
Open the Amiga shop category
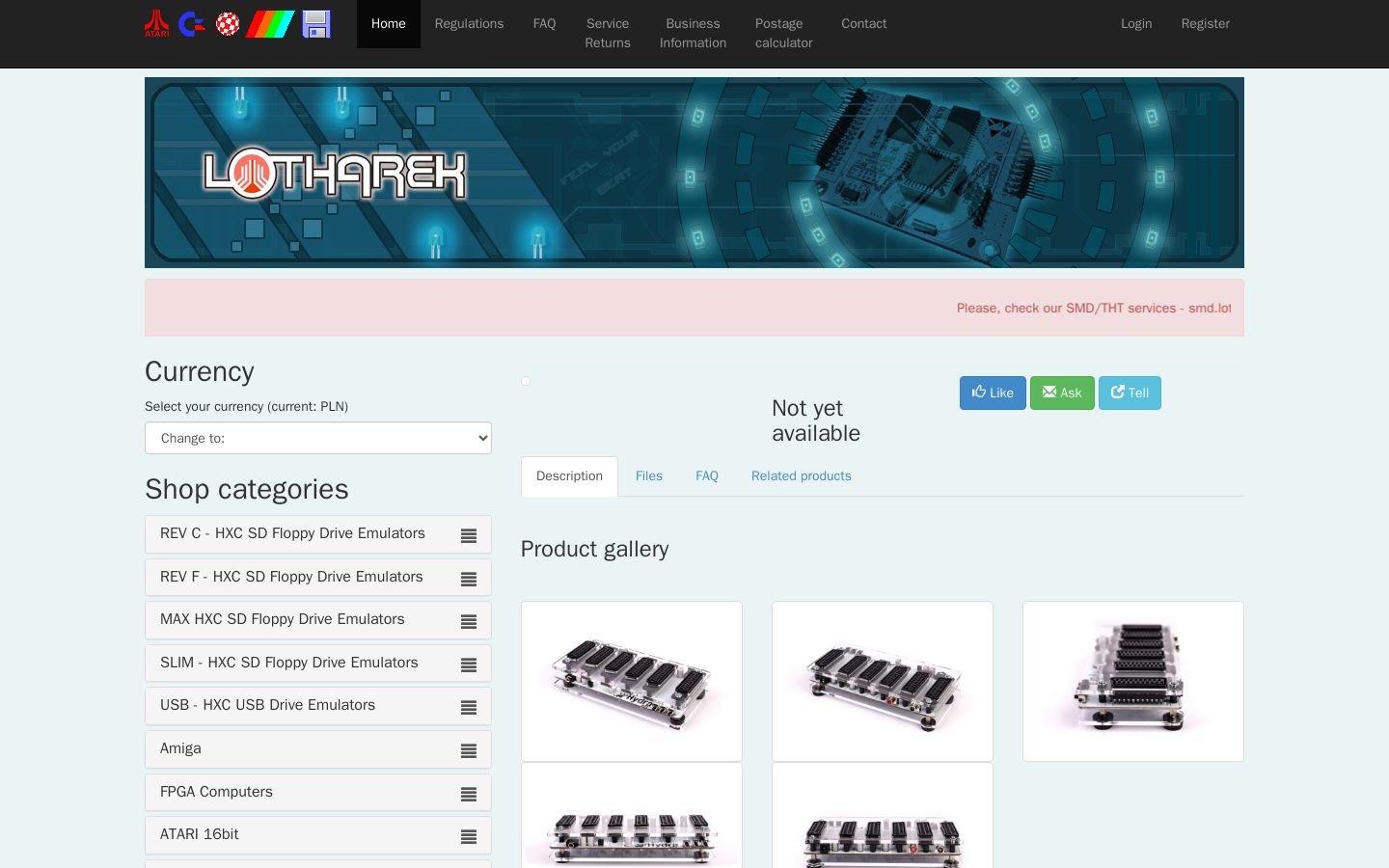pos(180,748)
